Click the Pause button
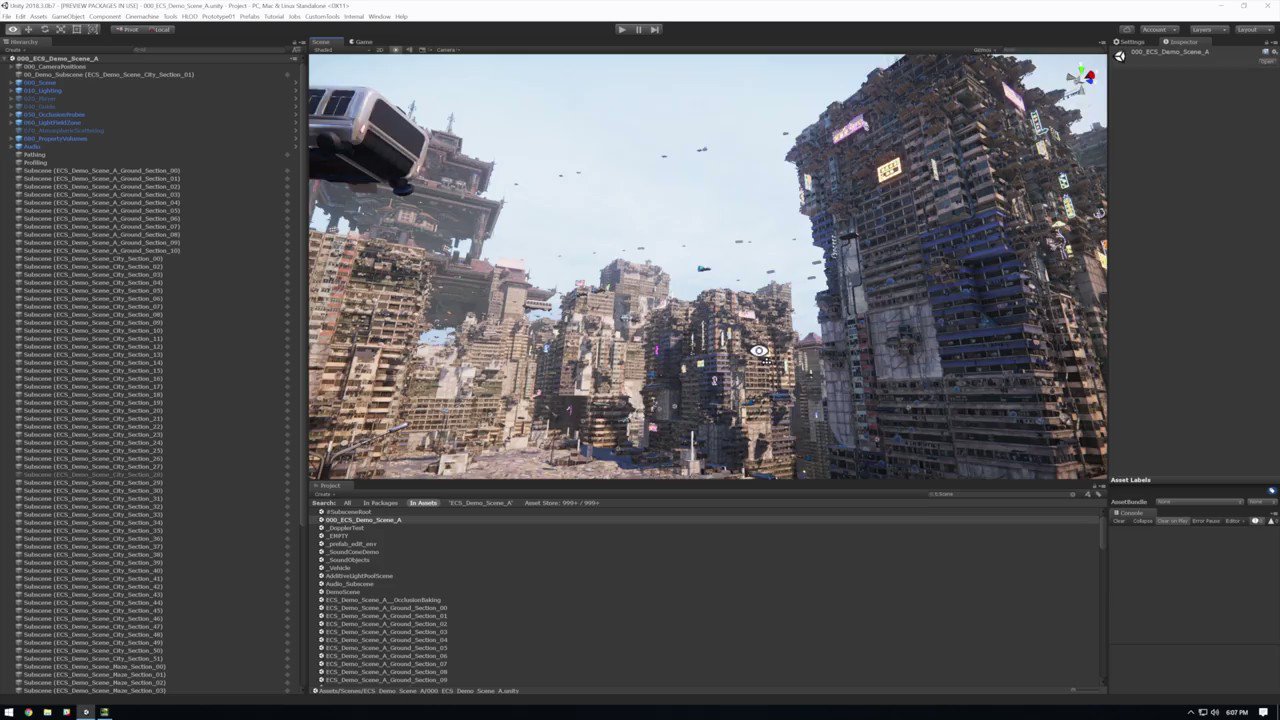The height and width of the screenshot is (720, 1280). pos(638,29)
